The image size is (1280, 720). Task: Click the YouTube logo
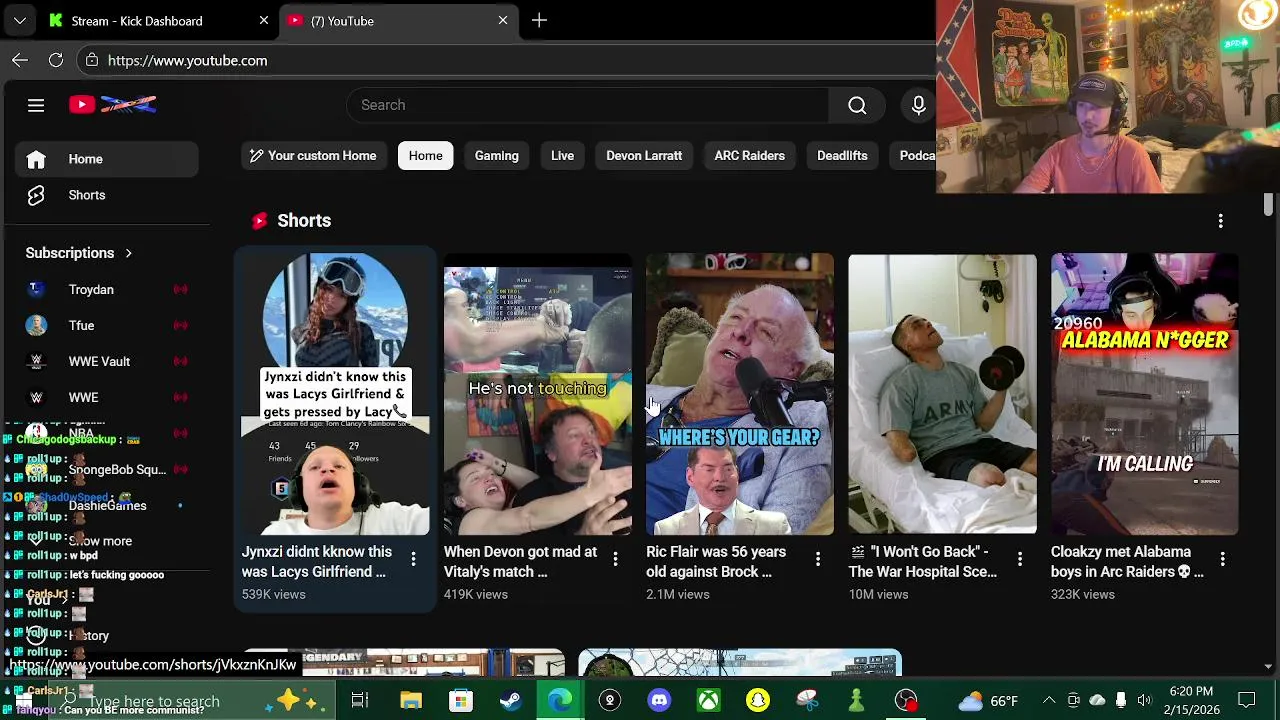(112, 105)
